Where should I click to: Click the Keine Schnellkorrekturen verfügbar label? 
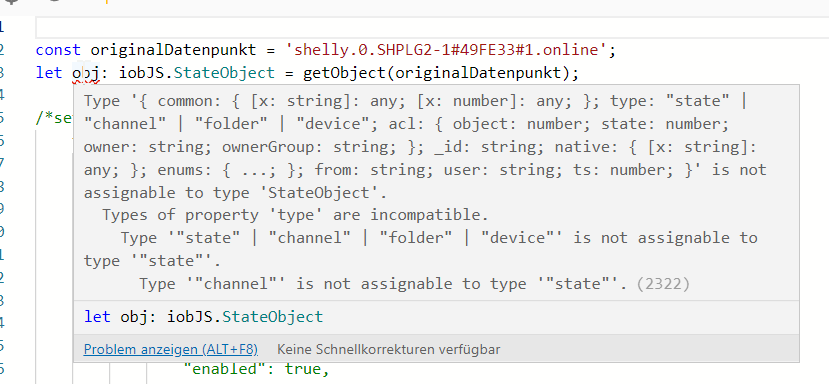[x=389, y=350]
